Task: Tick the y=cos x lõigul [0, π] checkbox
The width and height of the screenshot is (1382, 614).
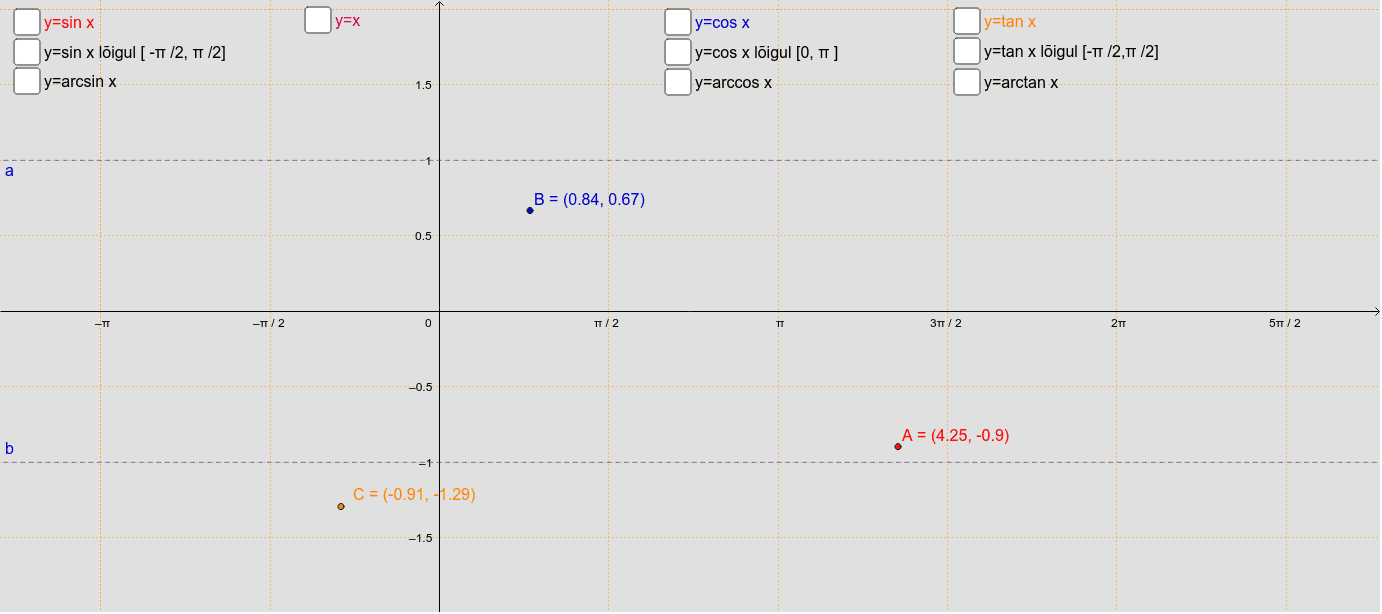Action: pyautogui.click(x=678, y=52)
